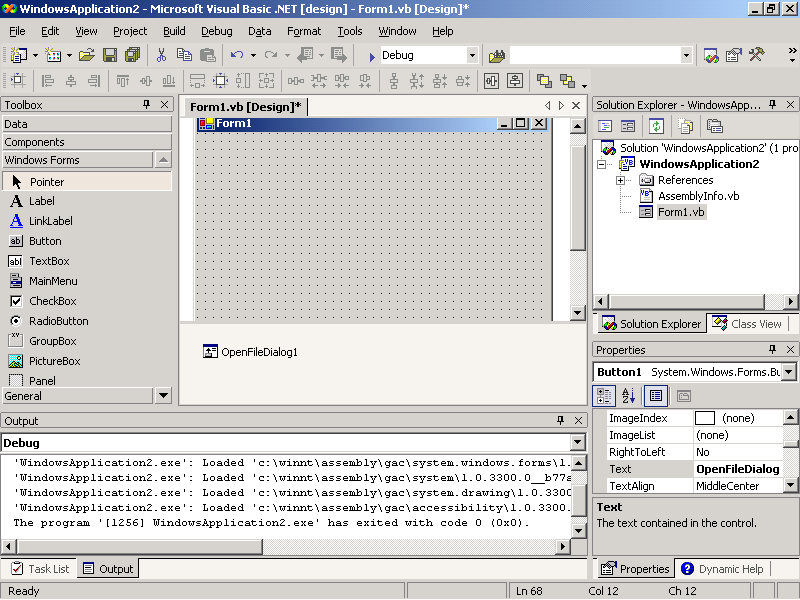Screen dimensions: 800x600
Task: Click the Alphabetic sort icon in Properties
Action: [628, 396]
